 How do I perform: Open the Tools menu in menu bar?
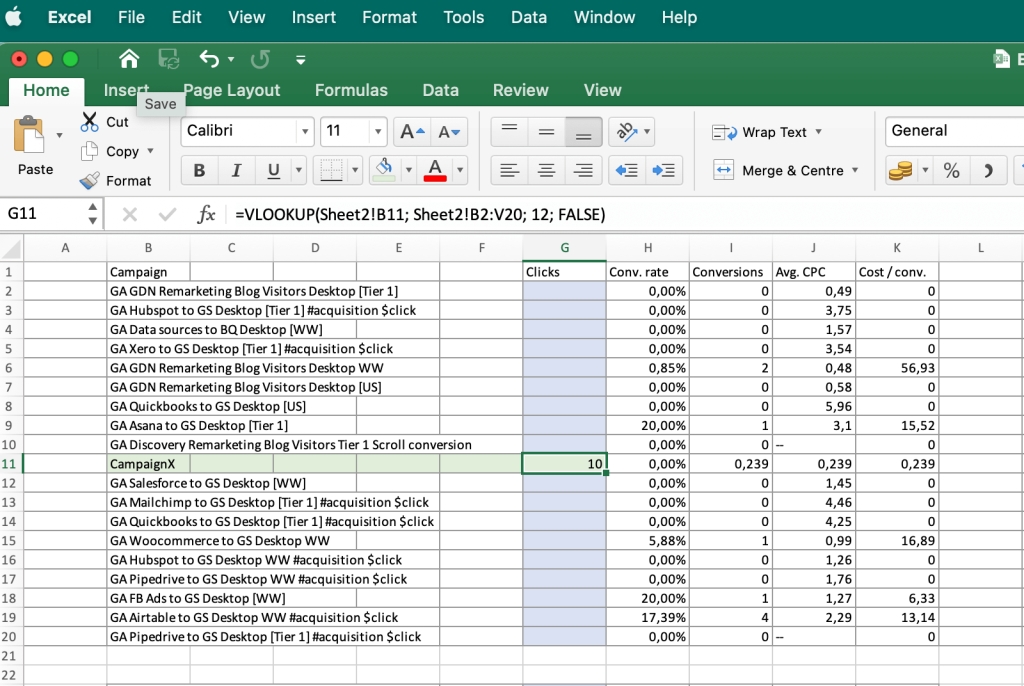pyautogui.click(x=464, y=17)
